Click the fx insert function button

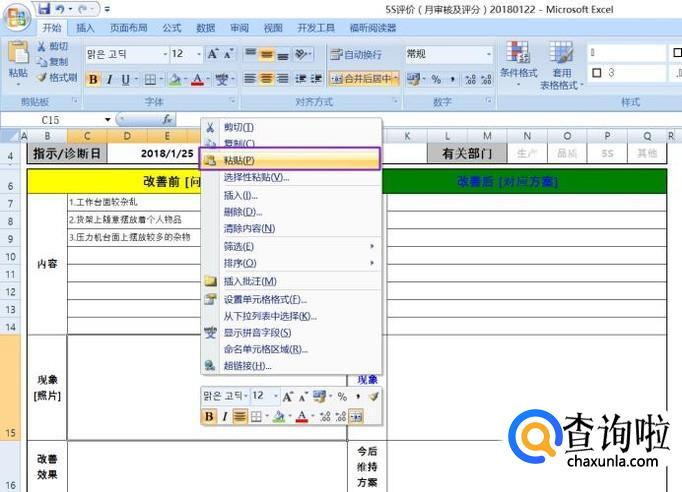click(167, 120)
